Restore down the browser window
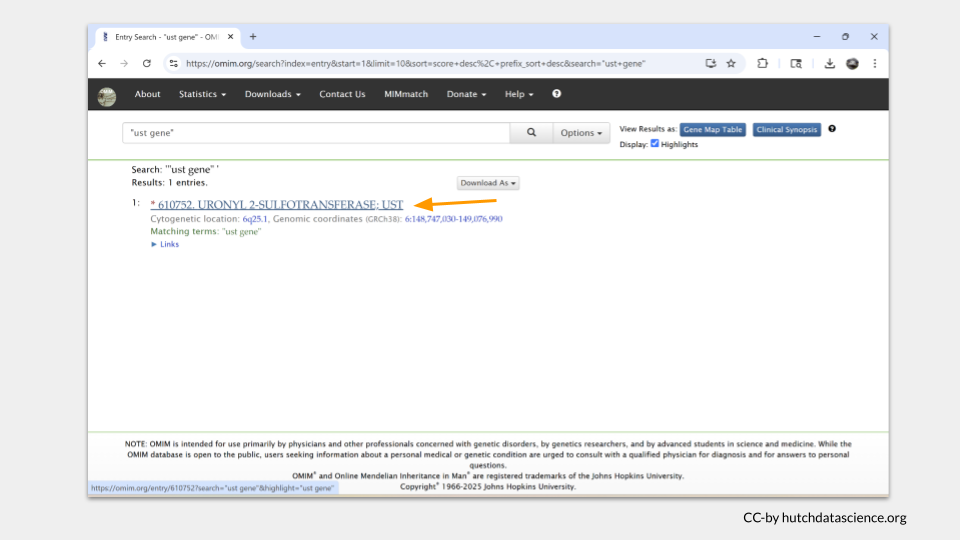The height and width of the screenshot is (540, 960). point(846,37)
